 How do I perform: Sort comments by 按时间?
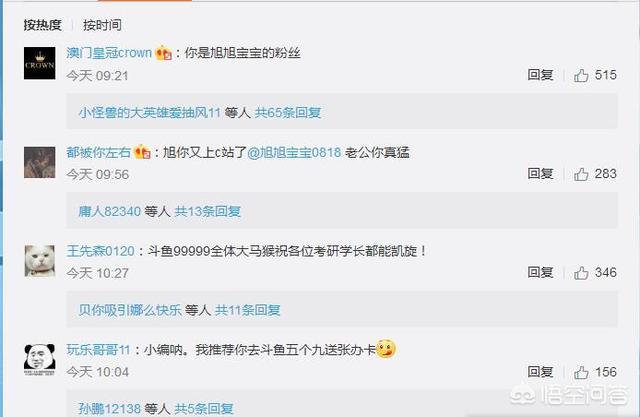(102, 25)
